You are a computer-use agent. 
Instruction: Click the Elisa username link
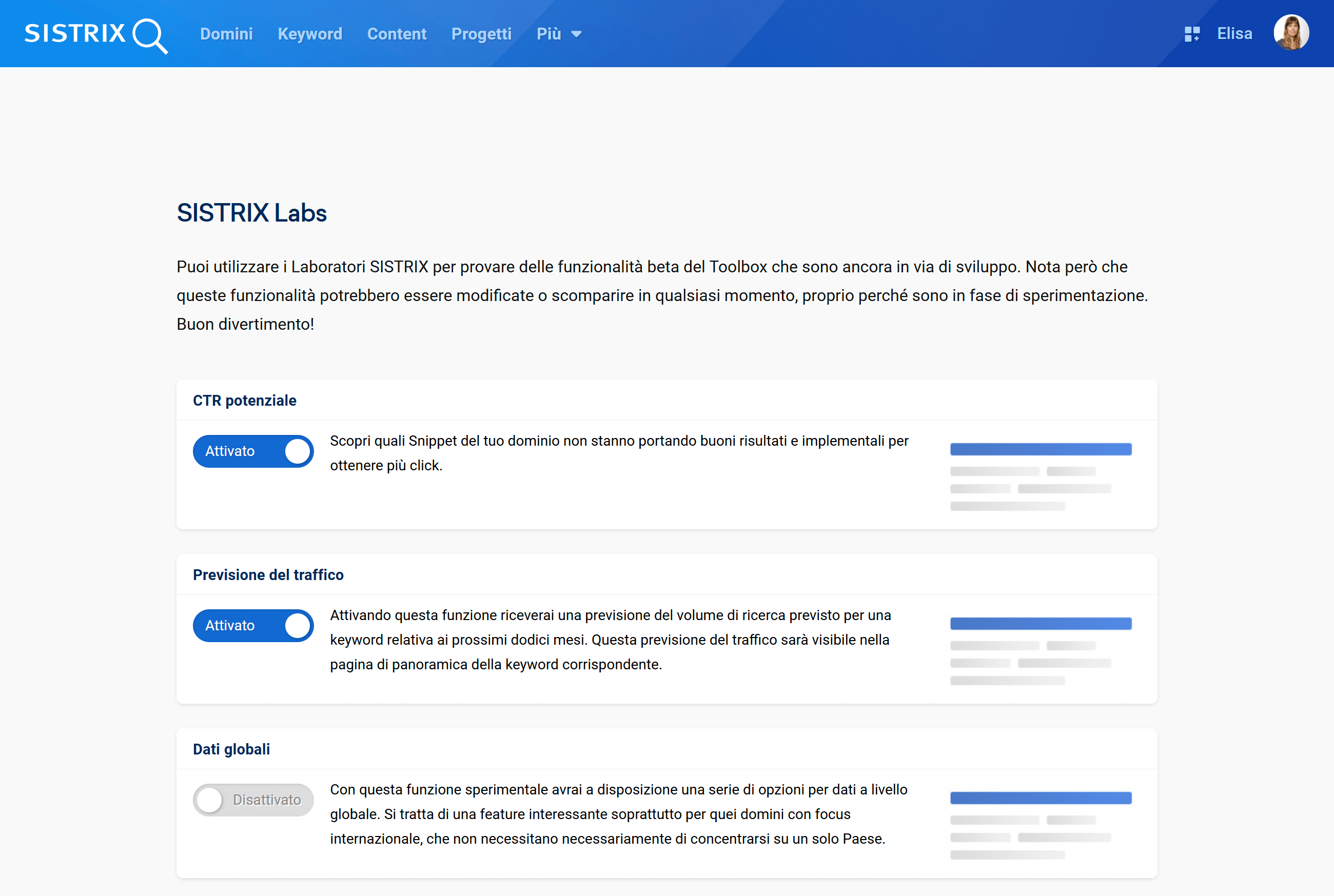click(x=1234, y=34)
